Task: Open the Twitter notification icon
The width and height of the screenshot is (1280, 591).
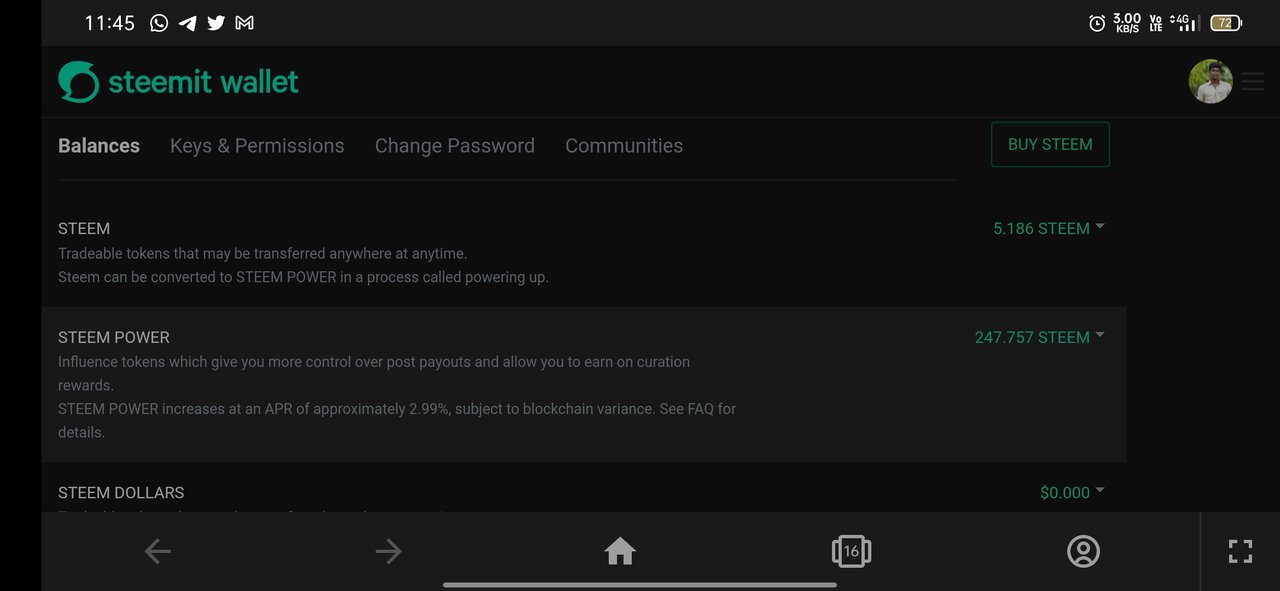Action: [216, 23]
